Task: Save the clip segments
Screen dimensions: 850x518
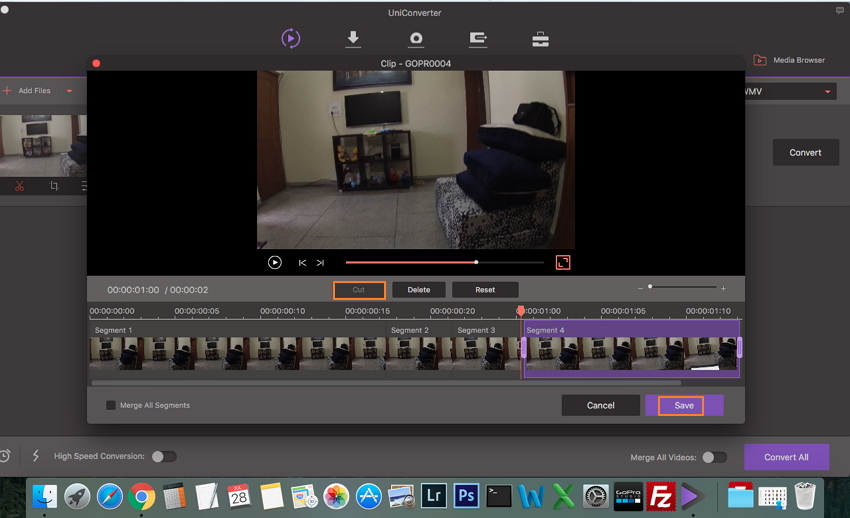Action: (x=684, y=405)
